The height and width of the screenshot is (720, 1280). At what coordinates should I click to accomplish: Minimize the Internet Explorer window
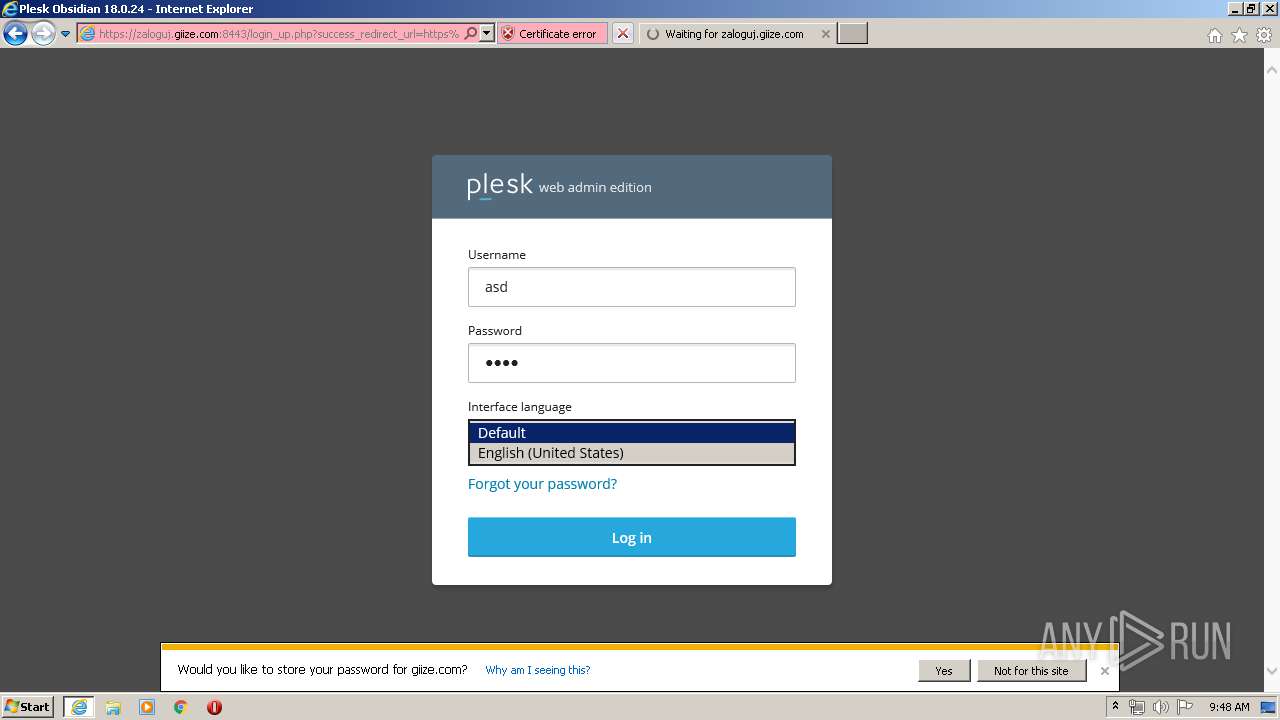(x=1234, y=8)
